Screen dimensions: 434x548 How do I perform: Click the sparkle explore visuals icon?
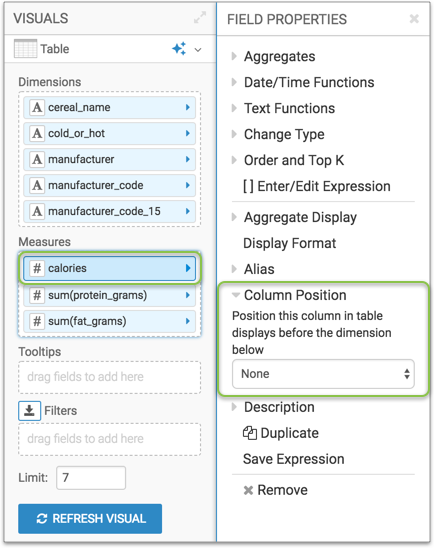pyautogui.click(x=179, y=49)
